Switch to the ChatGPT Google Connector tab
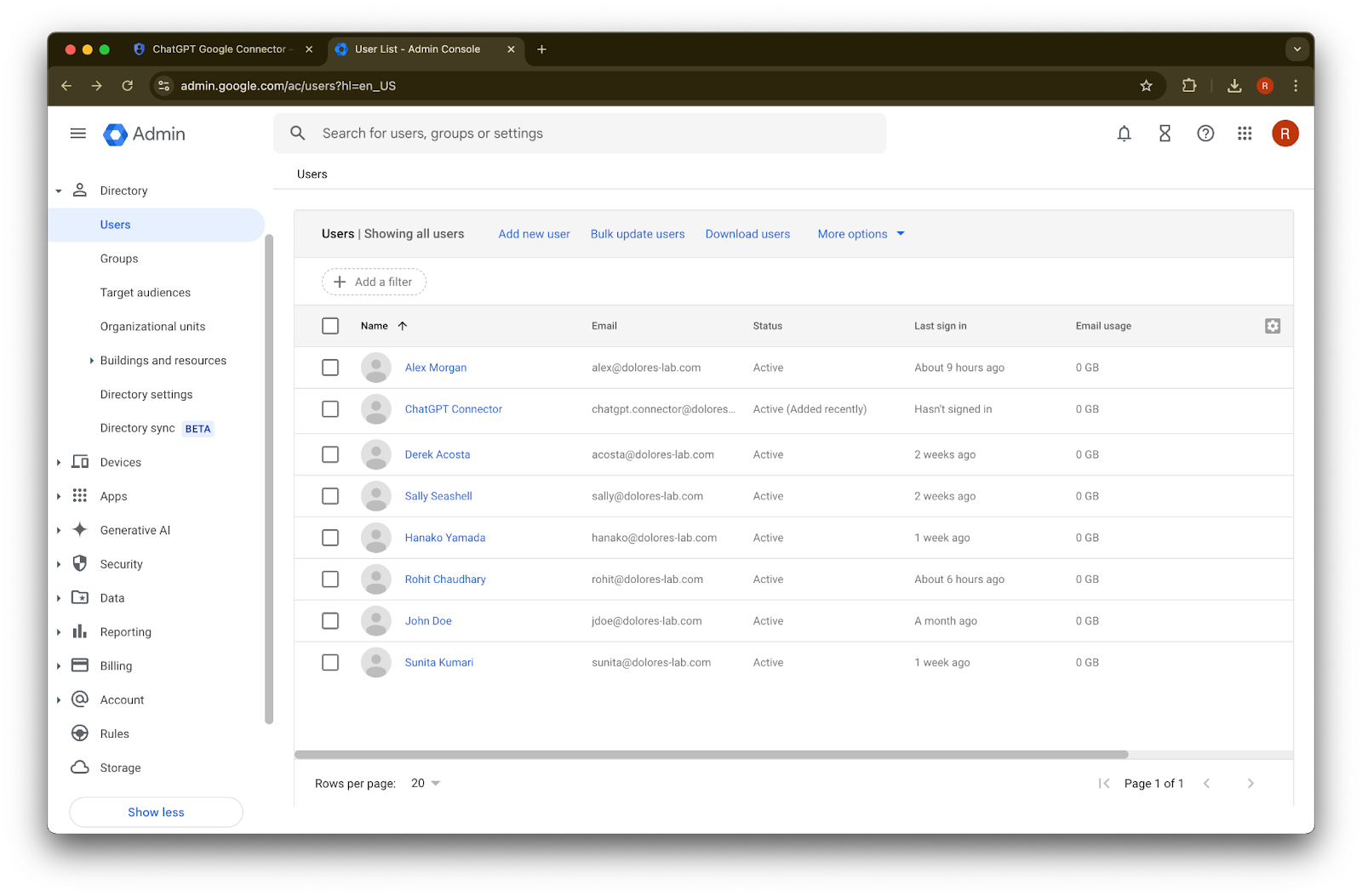The width and height of the screenshot is (1362, 896). click(220, 49)
